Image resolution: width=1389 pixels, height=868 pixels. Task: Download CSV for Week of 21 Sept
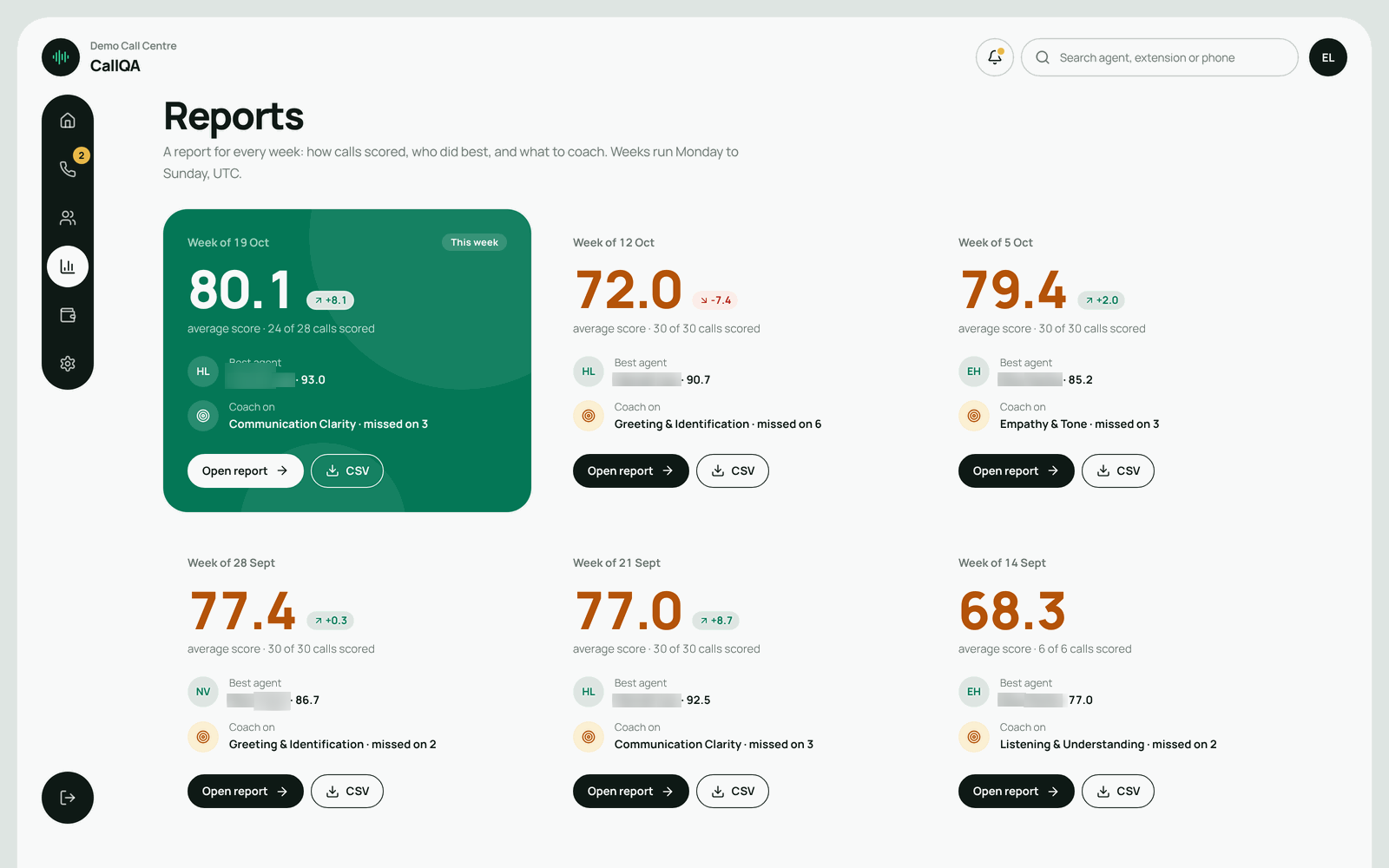(x=733, y=791)
